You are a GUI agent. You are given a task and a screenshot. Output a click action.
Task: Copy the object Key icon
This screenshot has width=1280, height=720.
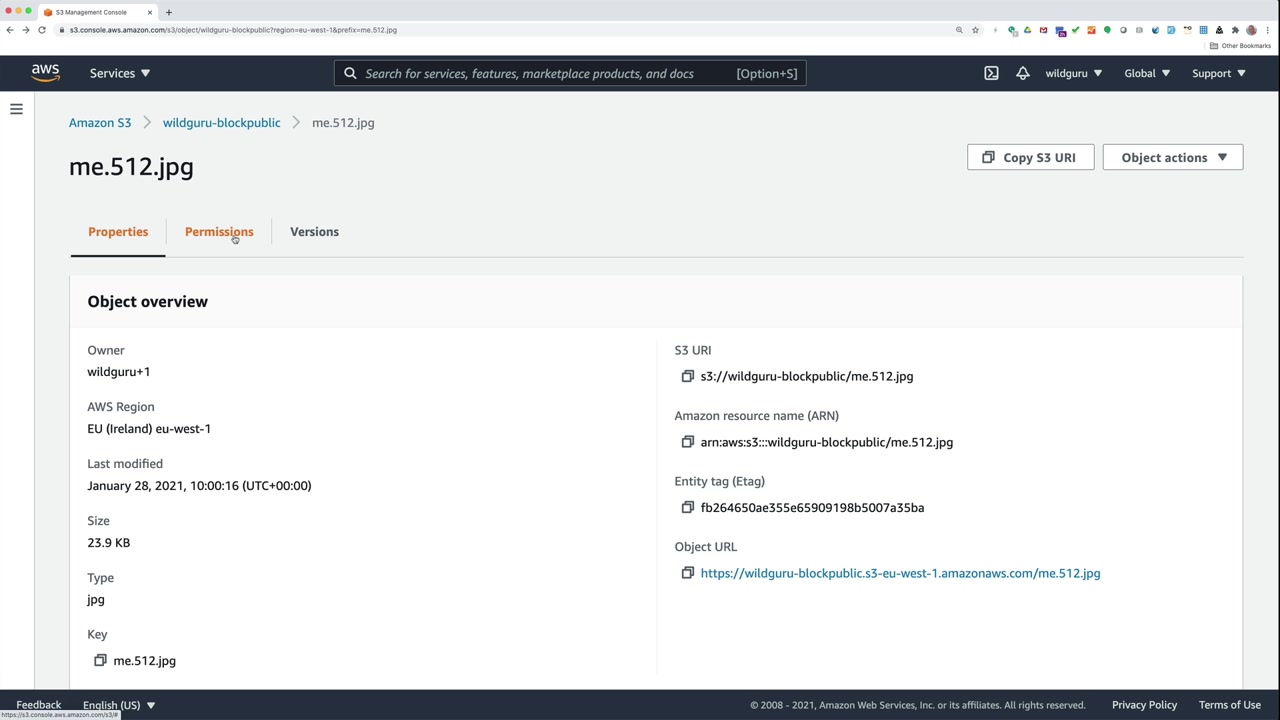tap(100, 660)
